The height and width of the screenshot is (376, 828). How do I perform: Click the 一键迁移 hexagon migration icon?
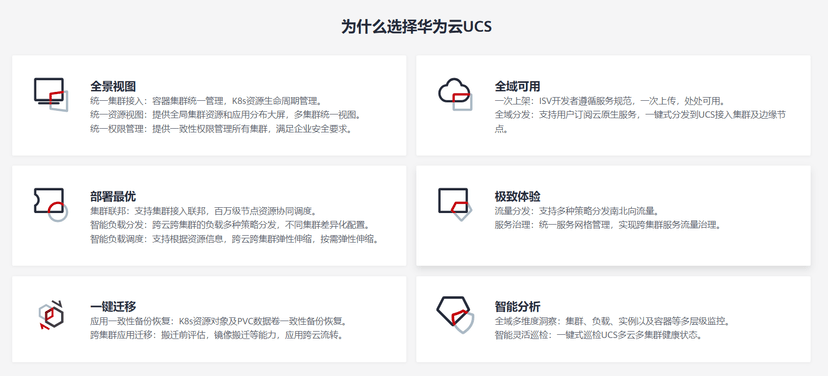point(51,315)
